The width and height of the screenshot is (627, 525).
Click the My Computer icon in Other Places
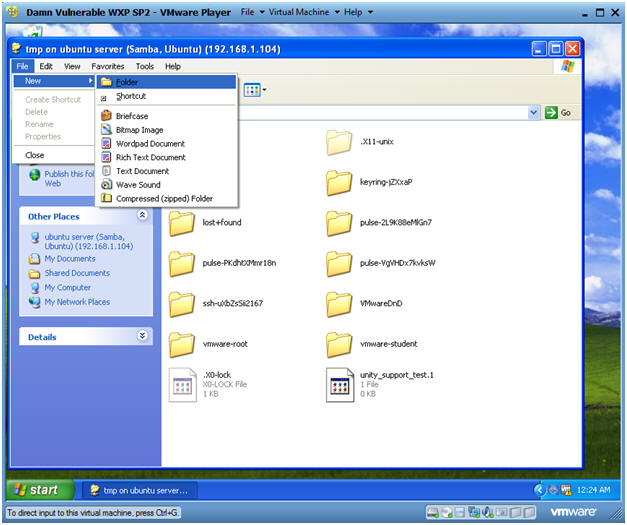click(34, 288)
